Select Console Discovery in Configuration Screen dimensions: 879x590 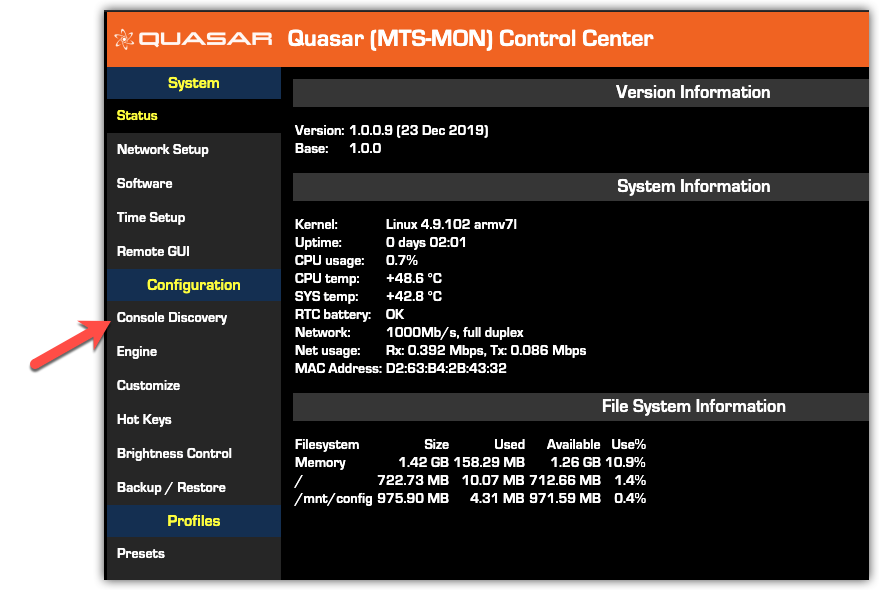pyautogui.click(x=193, y=317)
